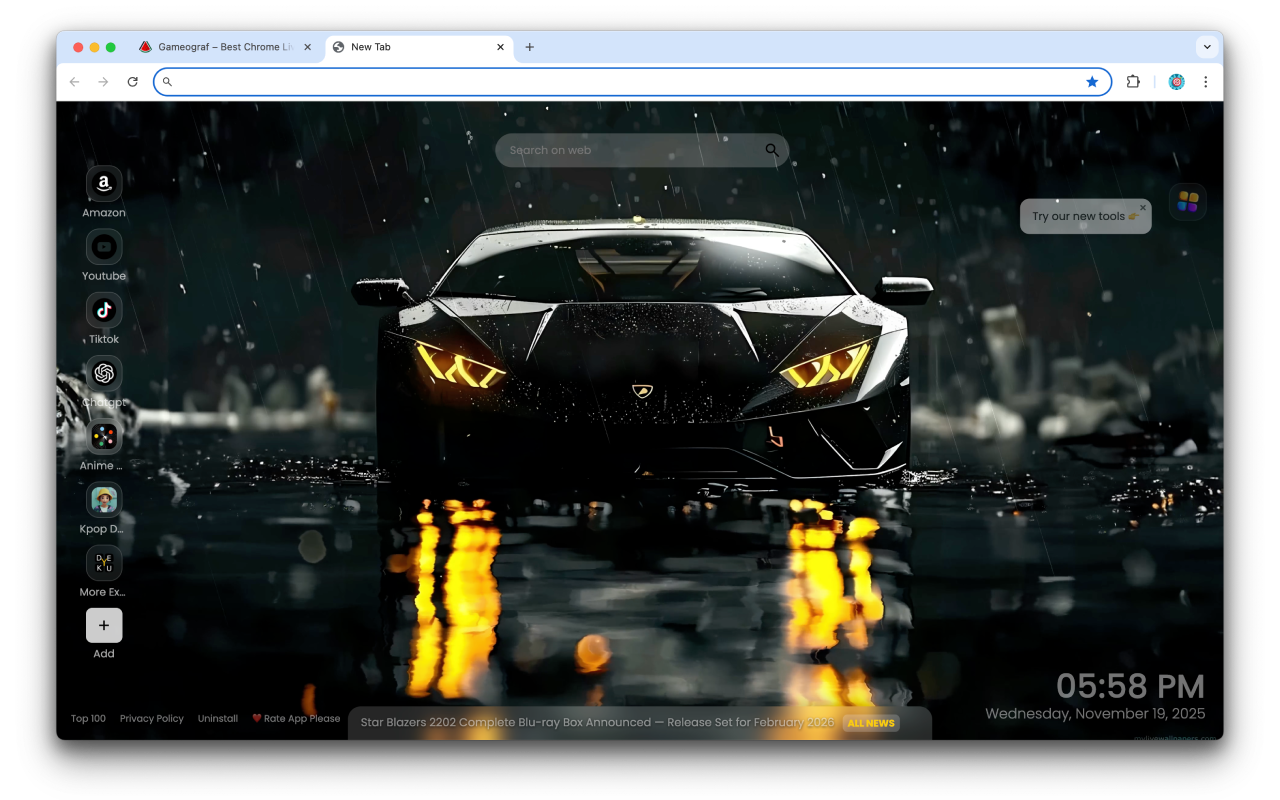Screen dimensions: 1280x800
Task: Open the Youtube shortcut icon
Action: [104, 247]
